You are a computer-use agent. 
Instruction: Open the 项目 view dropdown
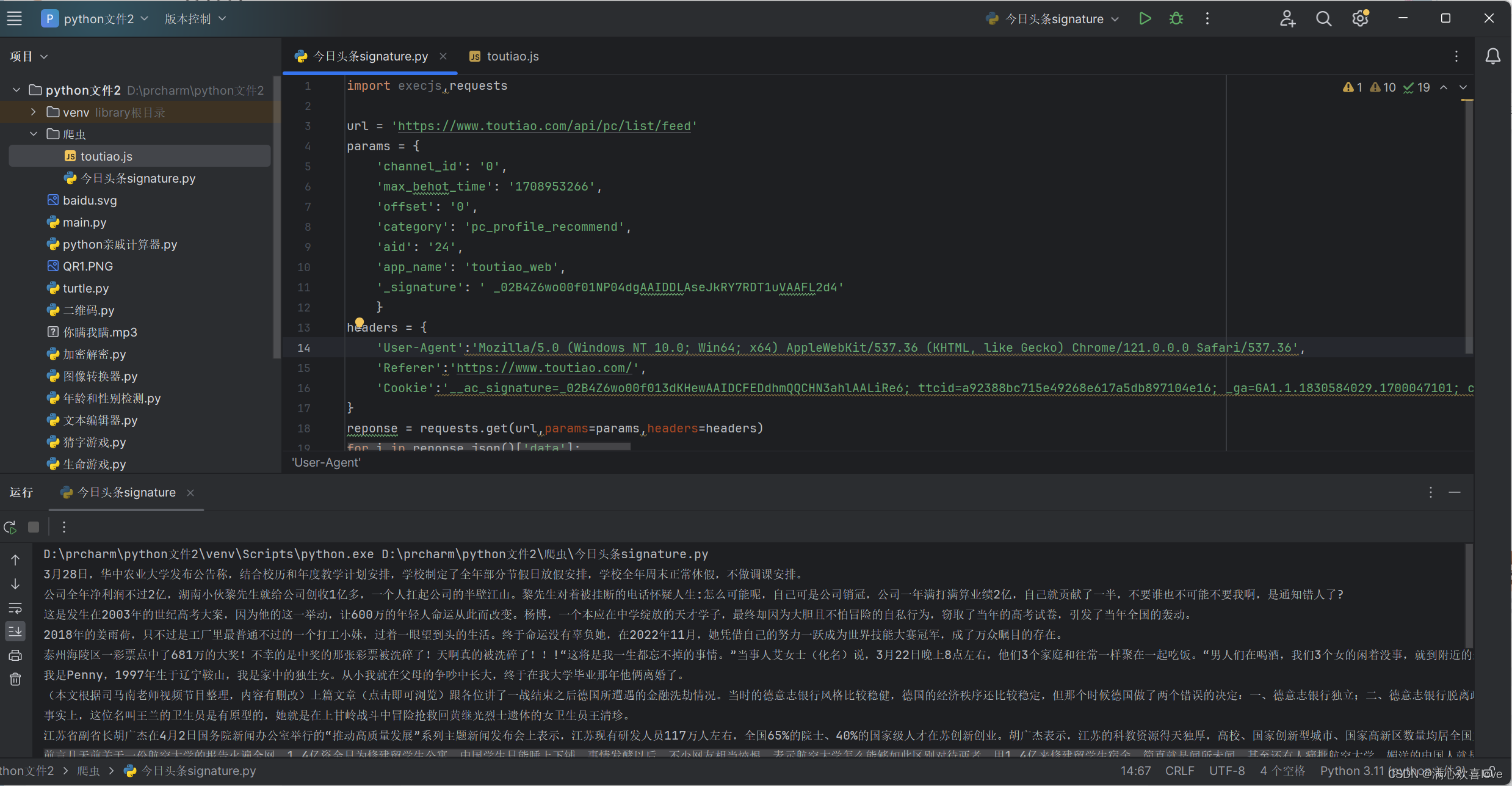(x=29, y=56)
